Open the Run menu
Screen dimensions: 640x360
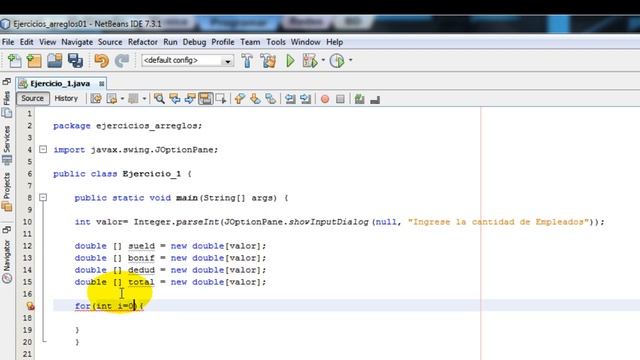pos(170,42)
